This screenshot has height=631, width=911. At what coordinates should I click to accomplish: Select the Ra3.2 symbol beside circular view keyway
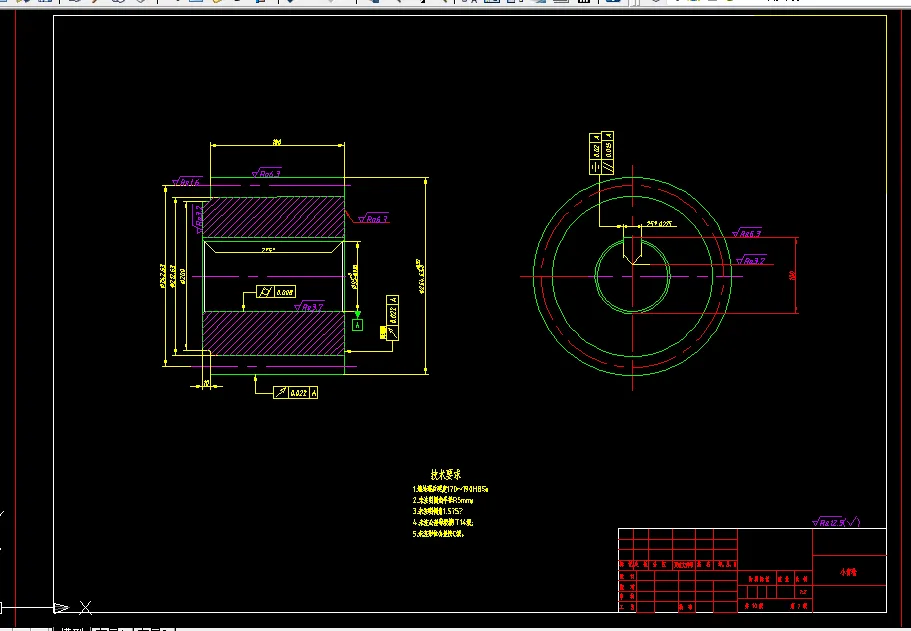[751, 260]
